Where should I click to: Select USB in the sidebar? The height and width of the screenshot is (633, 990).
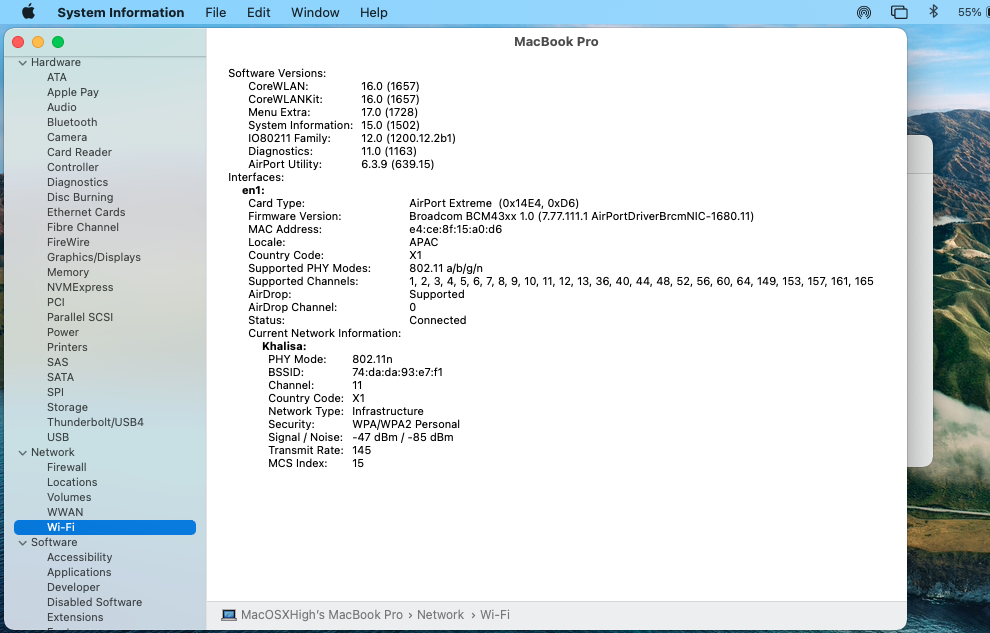point(58,438)
